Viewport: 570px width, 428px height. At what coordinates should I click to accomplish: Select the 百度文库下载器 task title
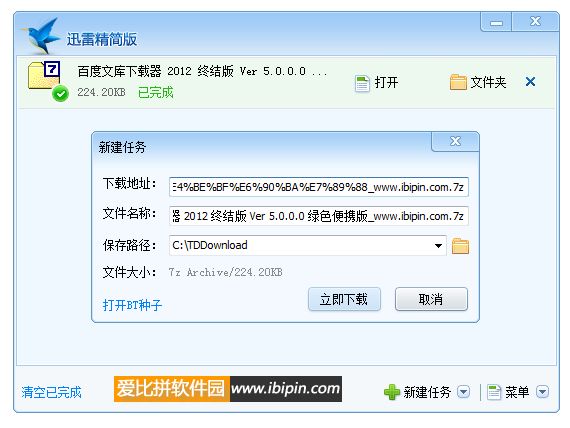pyautogui.click(x=202, y=71)
